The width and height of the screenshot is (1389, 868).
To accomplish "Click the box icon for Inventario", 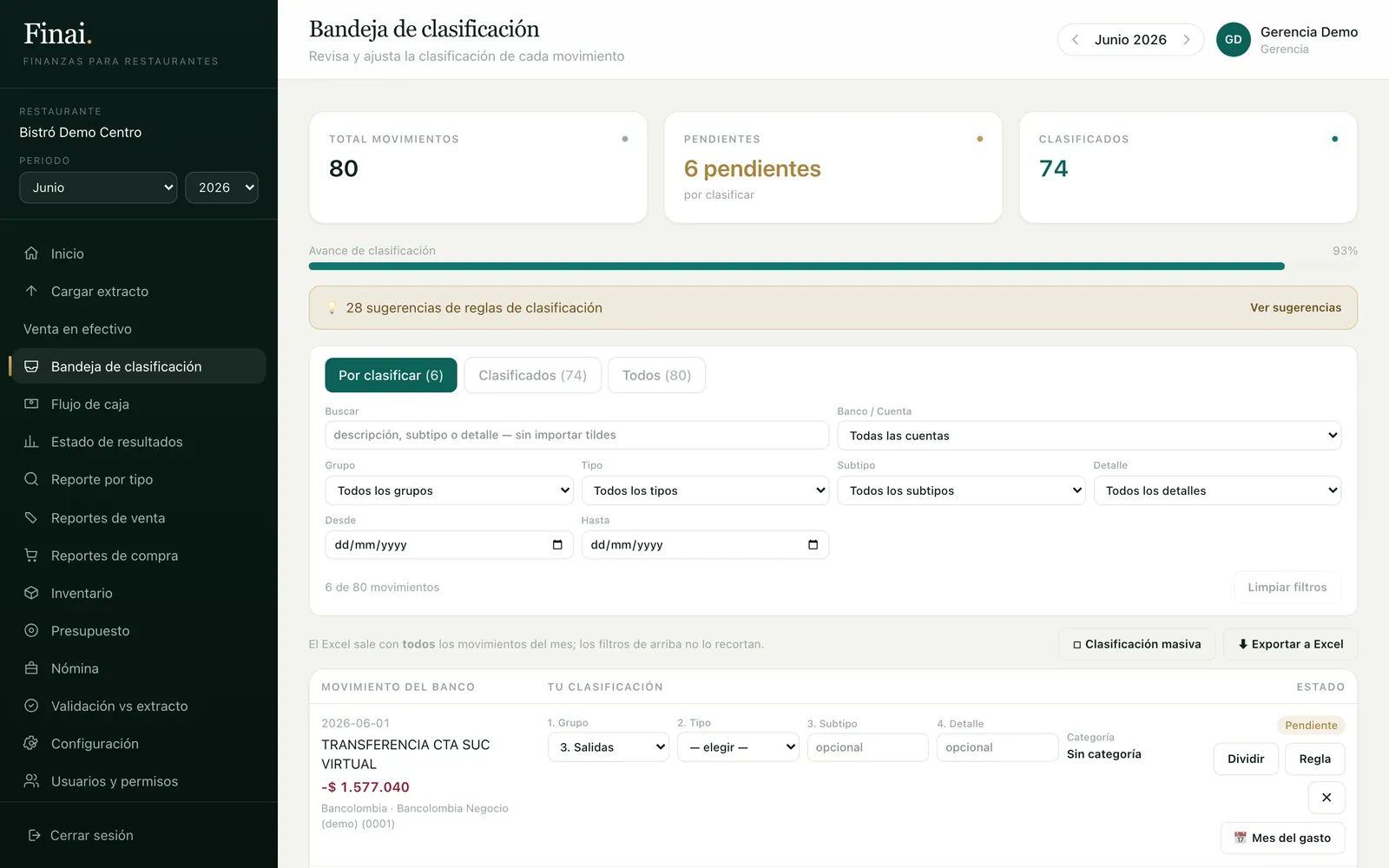I will point(31,593).
